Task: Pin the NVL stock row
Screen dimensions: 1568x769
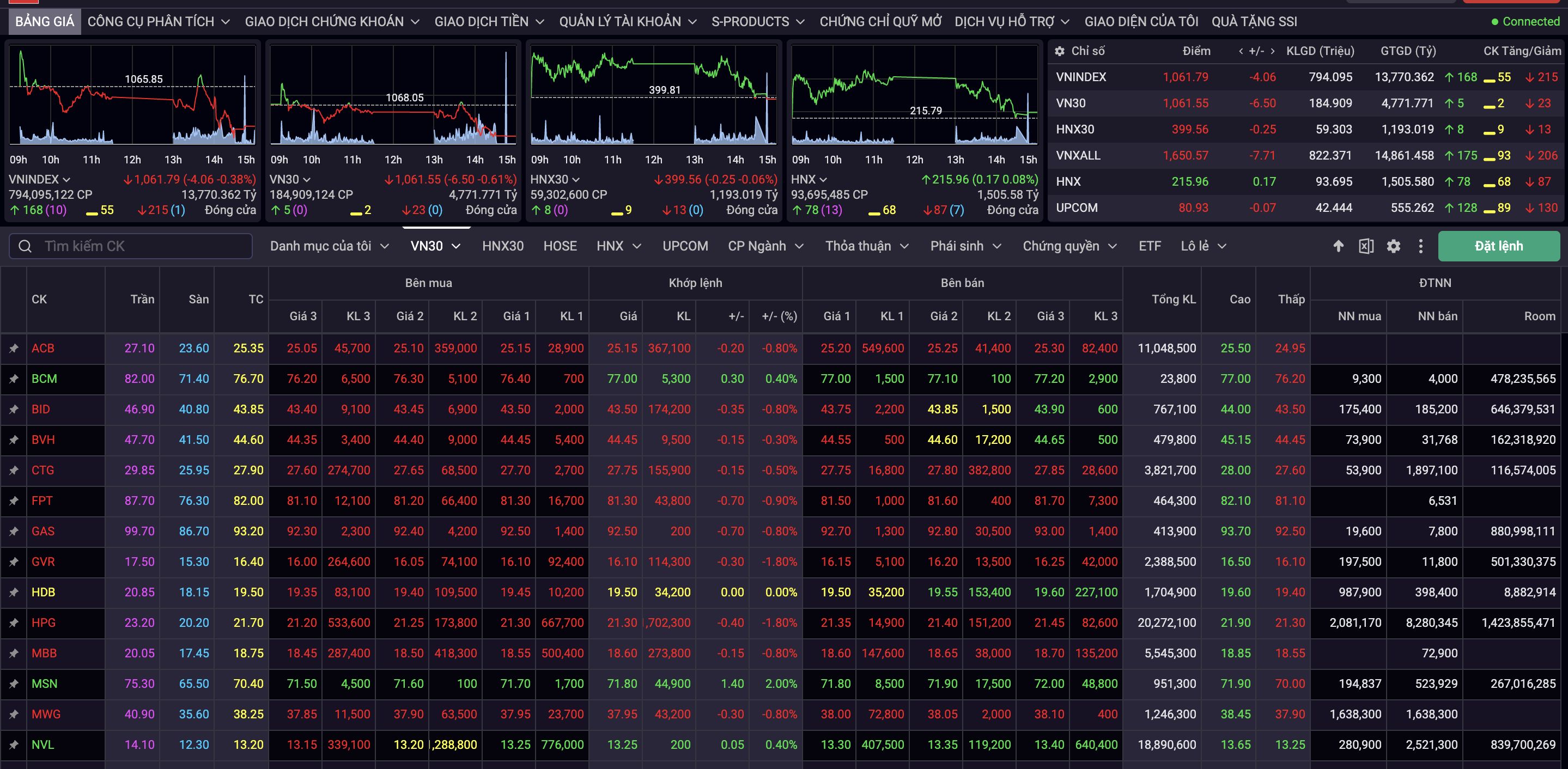Action: 14,744
